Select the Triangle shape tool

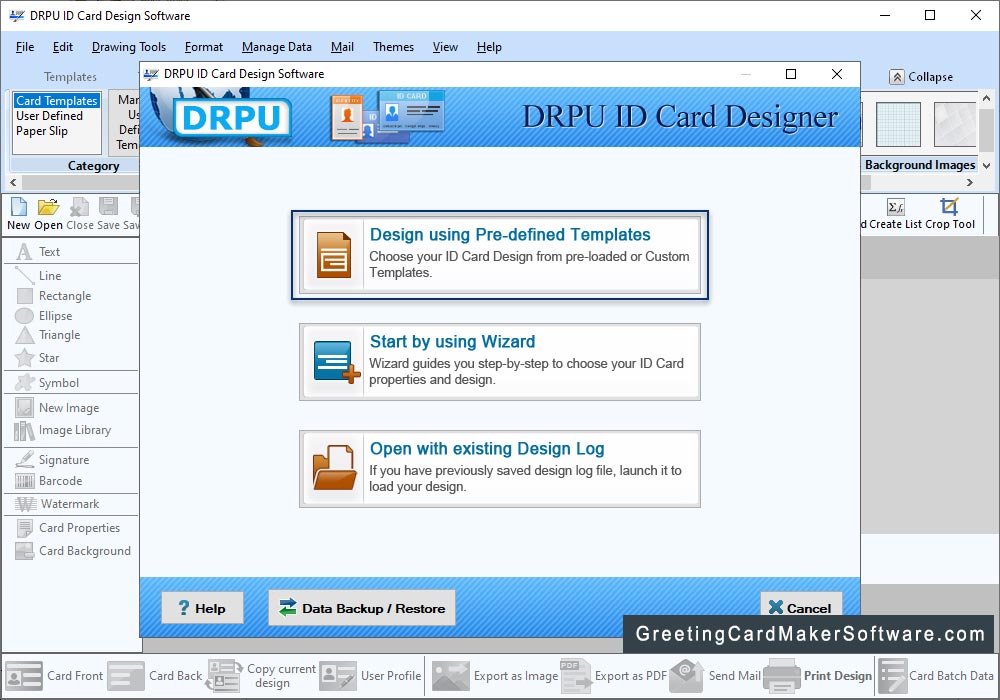48,335
